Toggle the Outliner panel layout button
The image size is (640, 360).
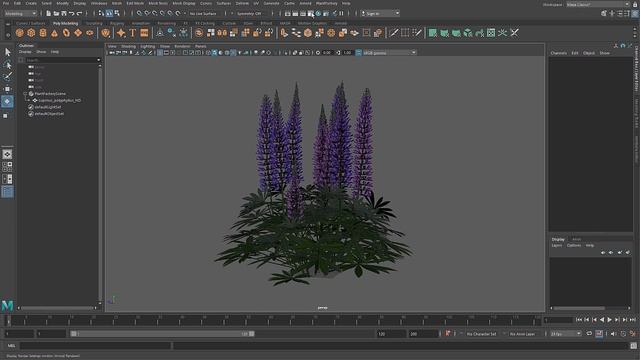[x=7, y=191]
